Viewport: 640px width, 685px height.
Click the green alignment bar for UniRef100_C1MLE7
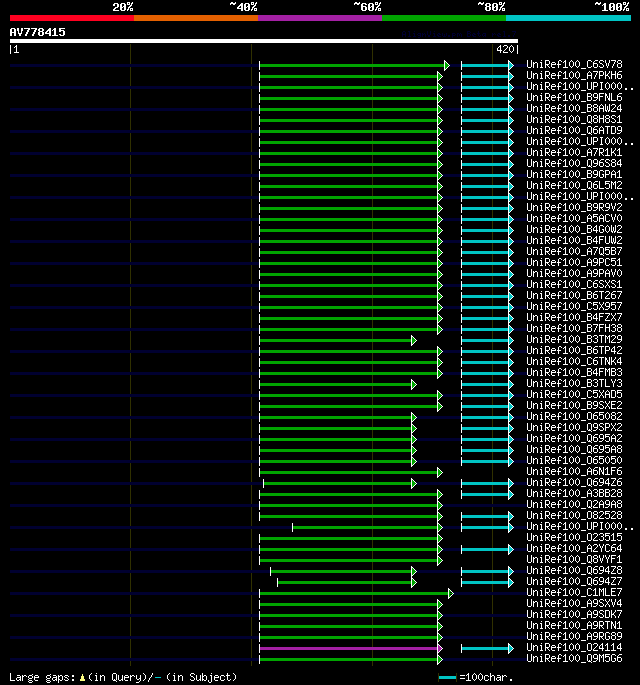[356, 593]
